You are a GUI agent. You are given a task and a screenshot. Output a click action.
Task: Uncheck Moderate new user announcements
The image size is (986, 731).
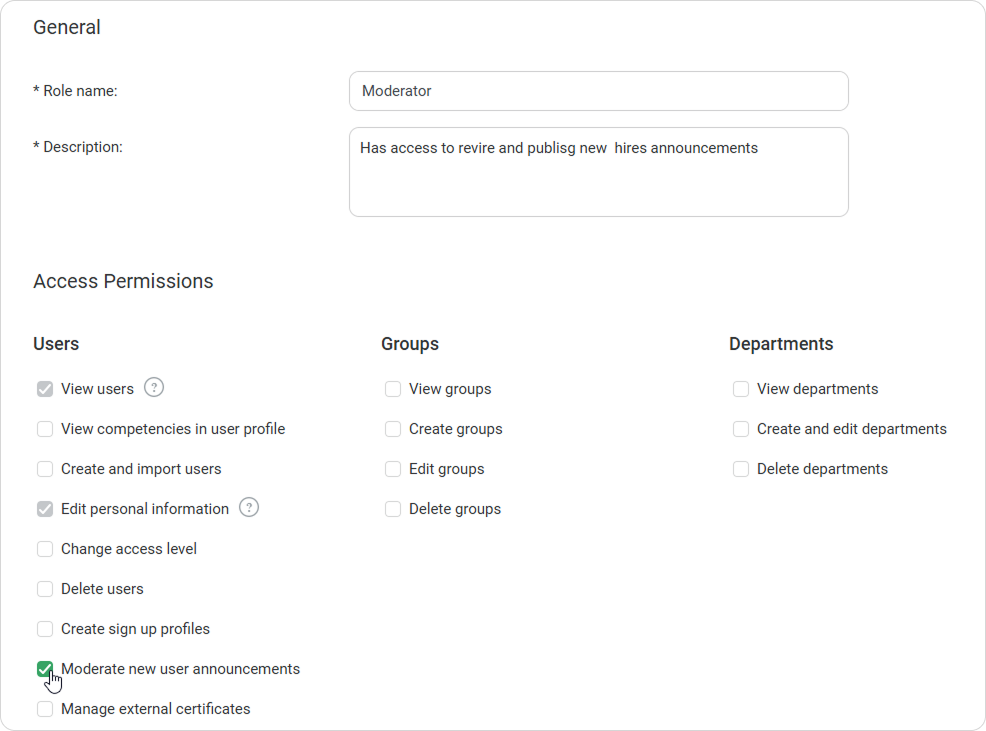(45, 669)
